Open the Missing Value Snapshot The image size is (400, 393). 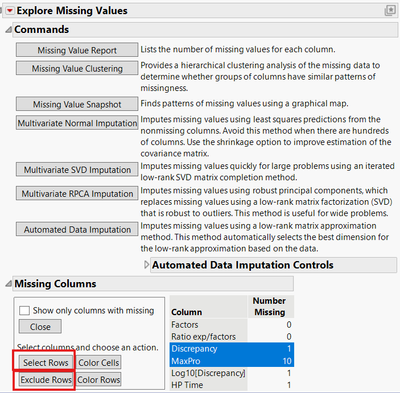[x=77, y=104]
